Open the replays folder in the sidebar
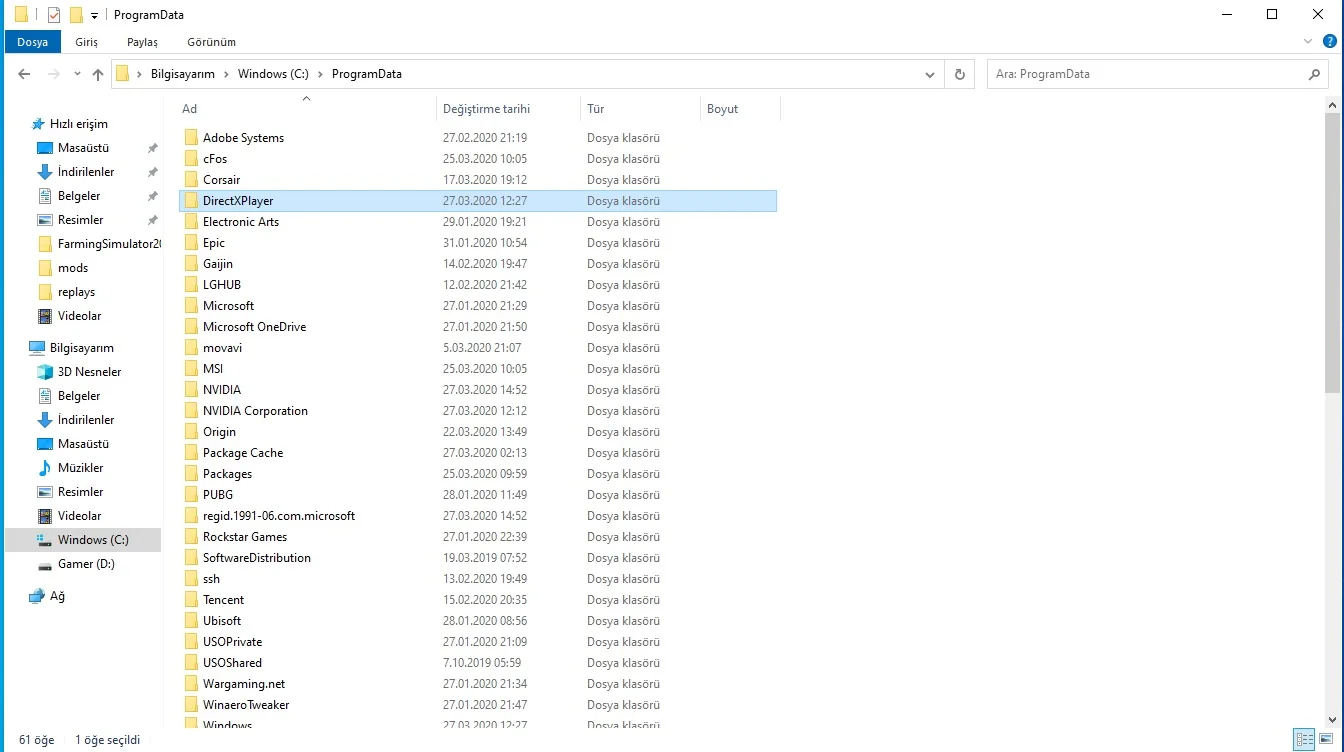This screenshot has width=1344, height=752. point(76,292)
